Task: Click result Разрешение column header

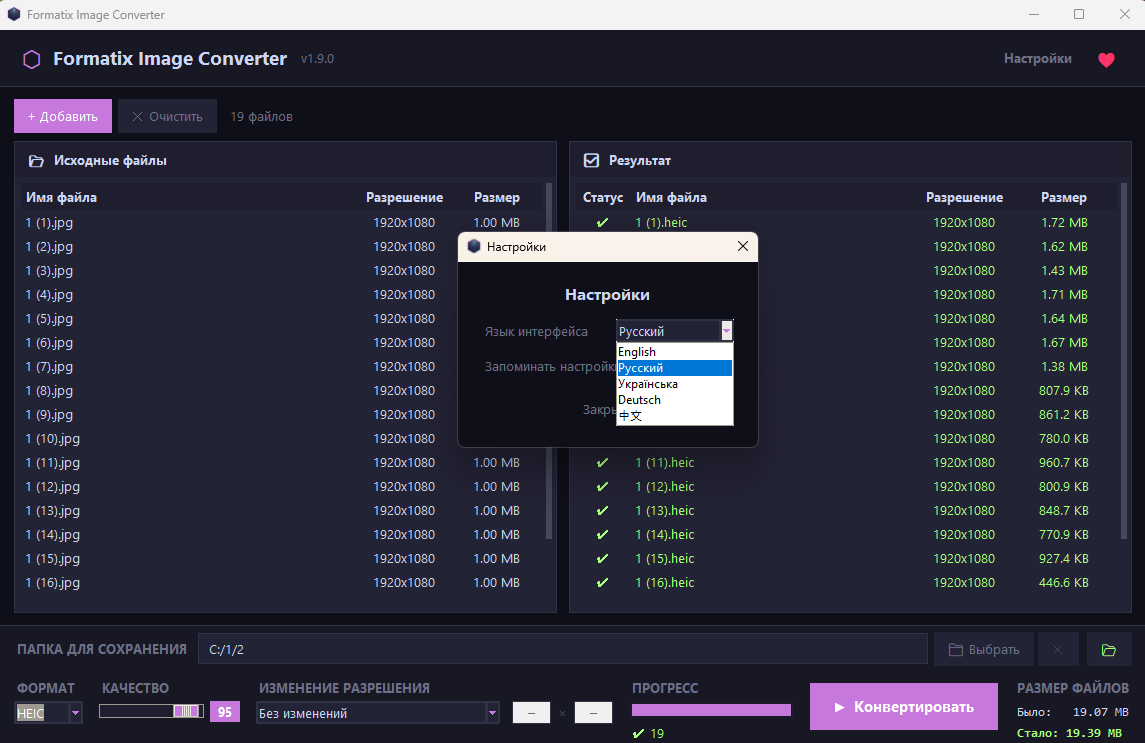Action: [x=965, y=197]
